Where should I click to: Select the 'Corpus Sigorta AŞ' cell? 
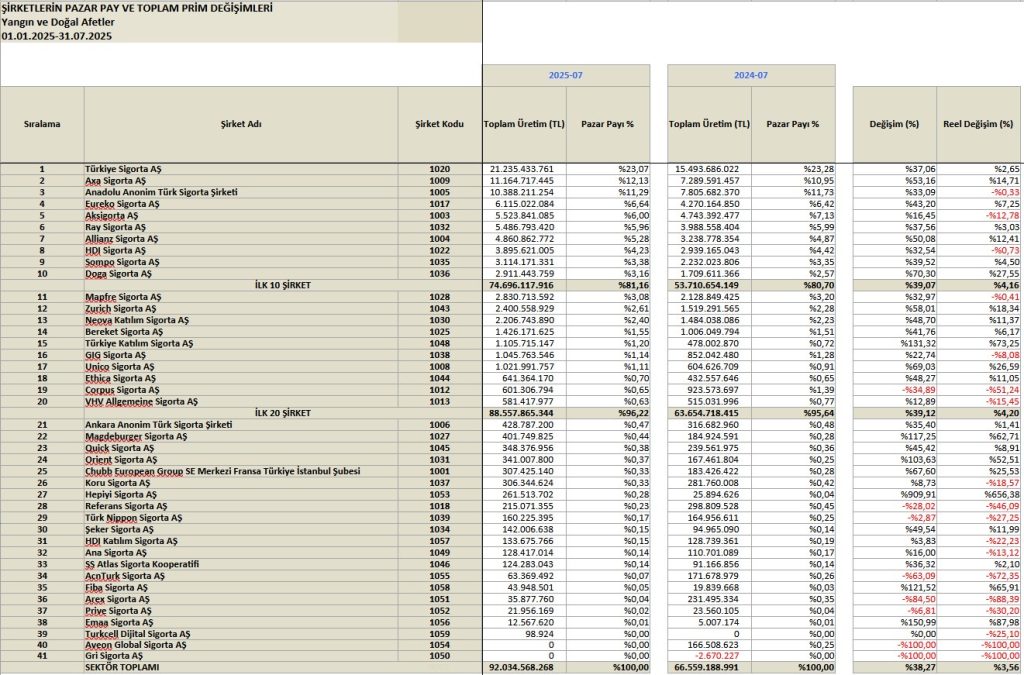241,390
